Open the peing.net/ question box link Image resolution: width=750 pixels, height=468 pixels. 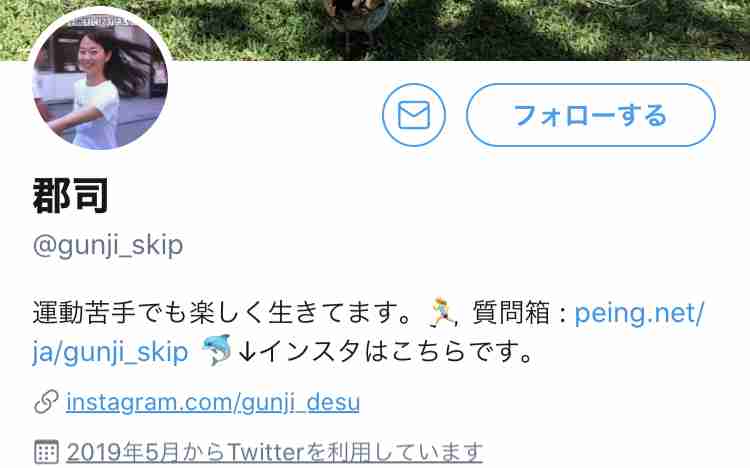coord(639,313)
